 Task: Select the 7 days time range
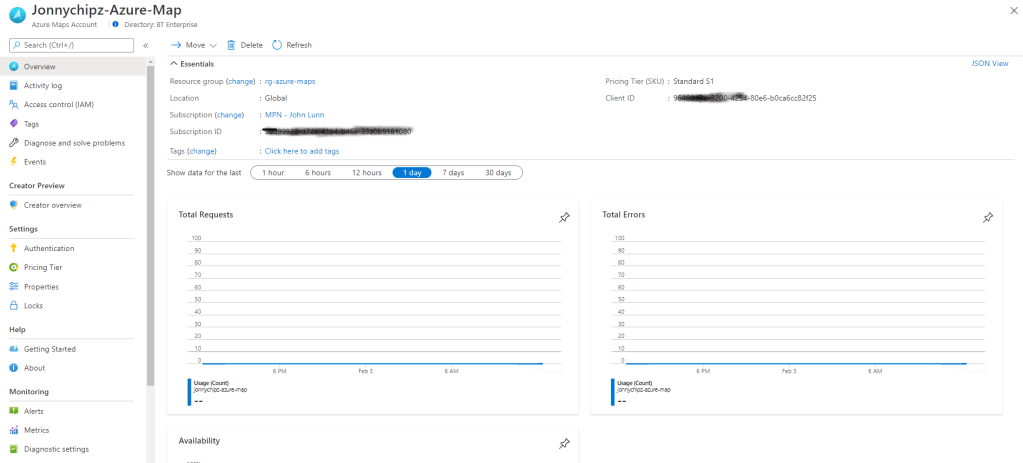click(453, 173)
